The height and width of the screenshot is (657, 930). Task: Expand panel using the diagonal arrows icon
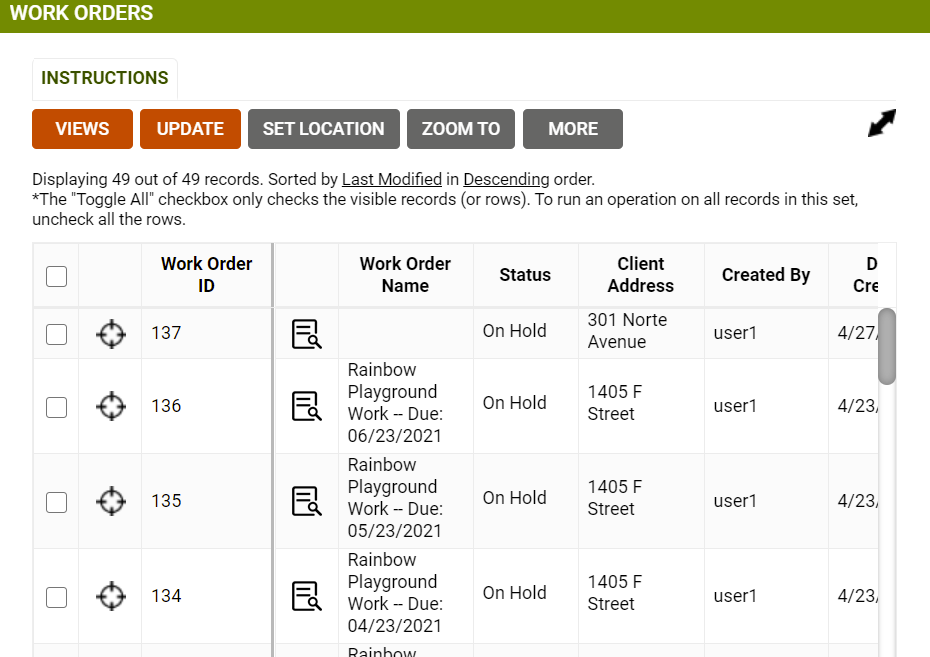(881, 123)
